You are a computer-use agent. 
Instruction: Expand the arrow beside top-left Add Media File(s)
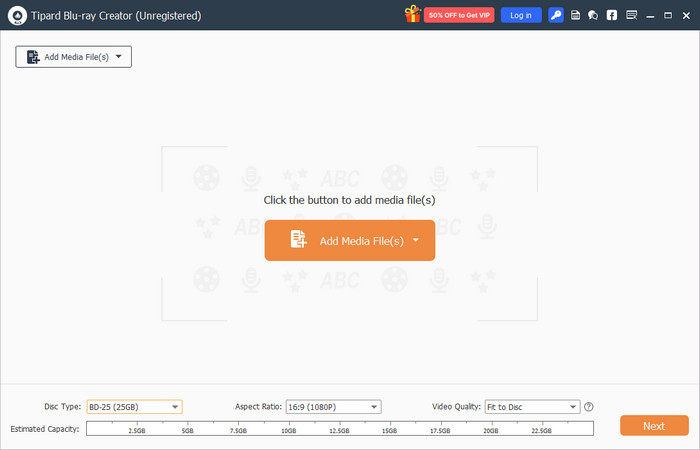click(119, 57)
